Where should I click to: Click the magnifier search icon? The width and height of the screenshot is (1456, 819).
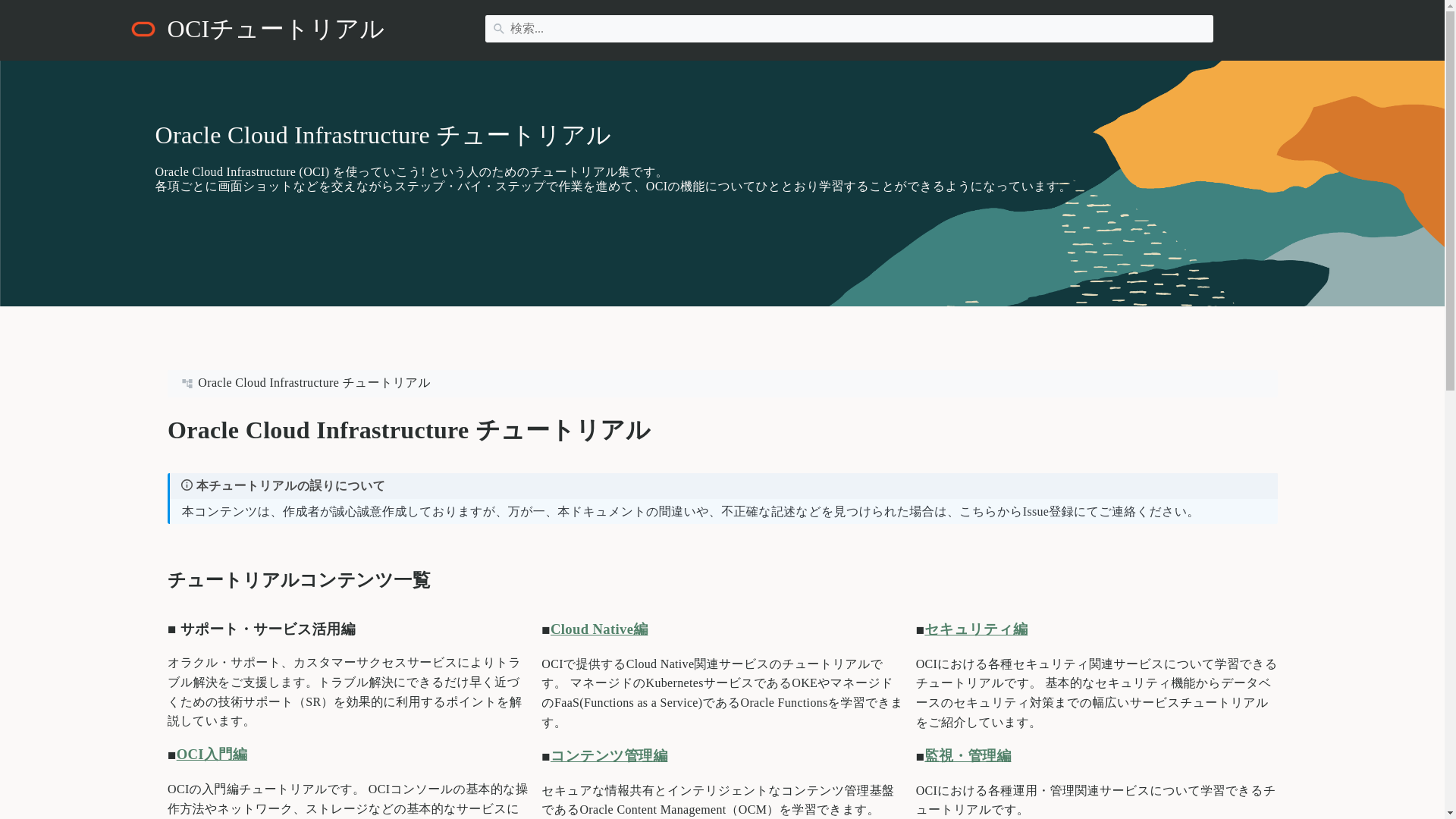498,29
